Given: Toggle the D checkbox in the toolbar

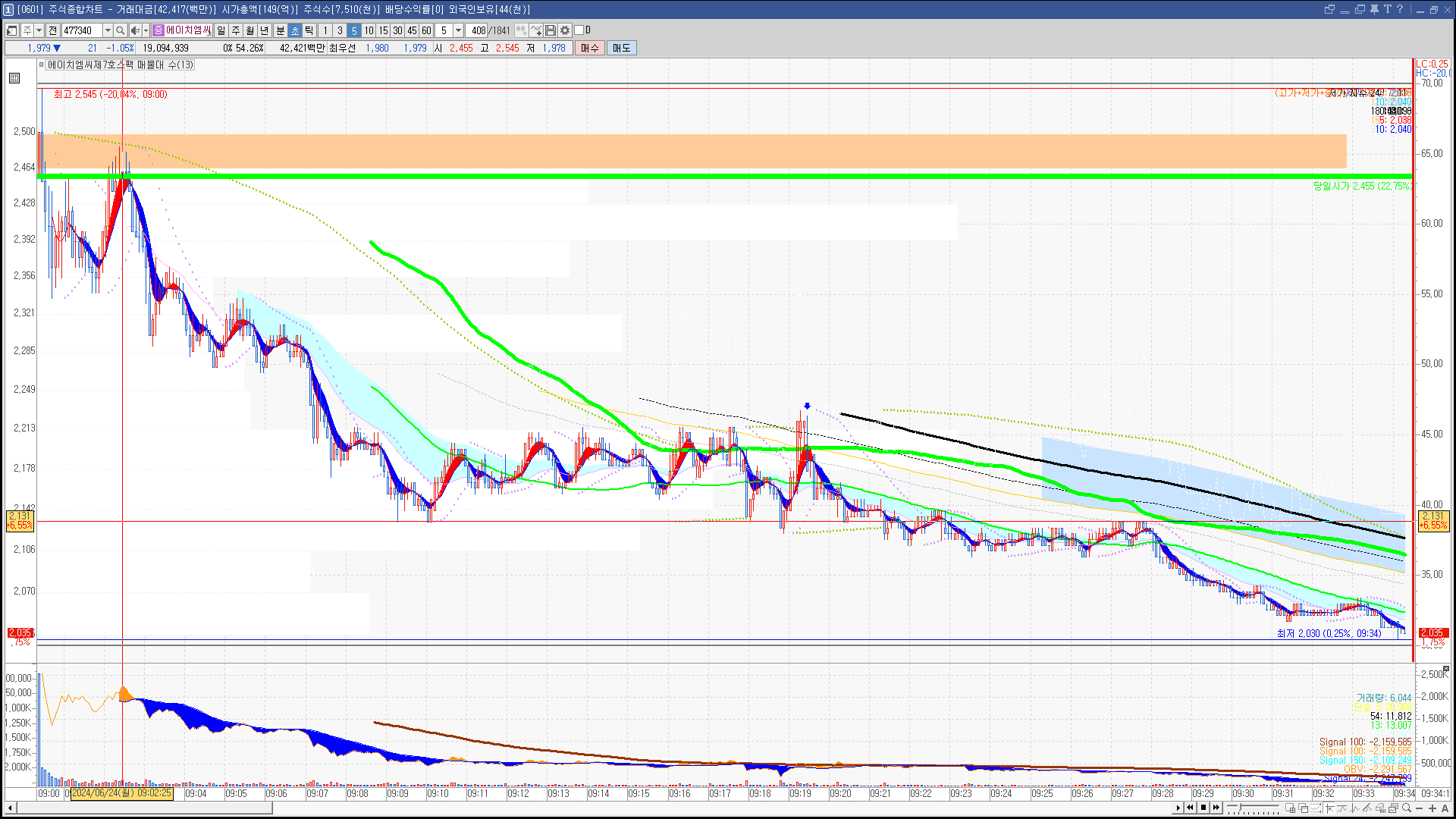Looking at the screenshot, I should pos(579,30).
